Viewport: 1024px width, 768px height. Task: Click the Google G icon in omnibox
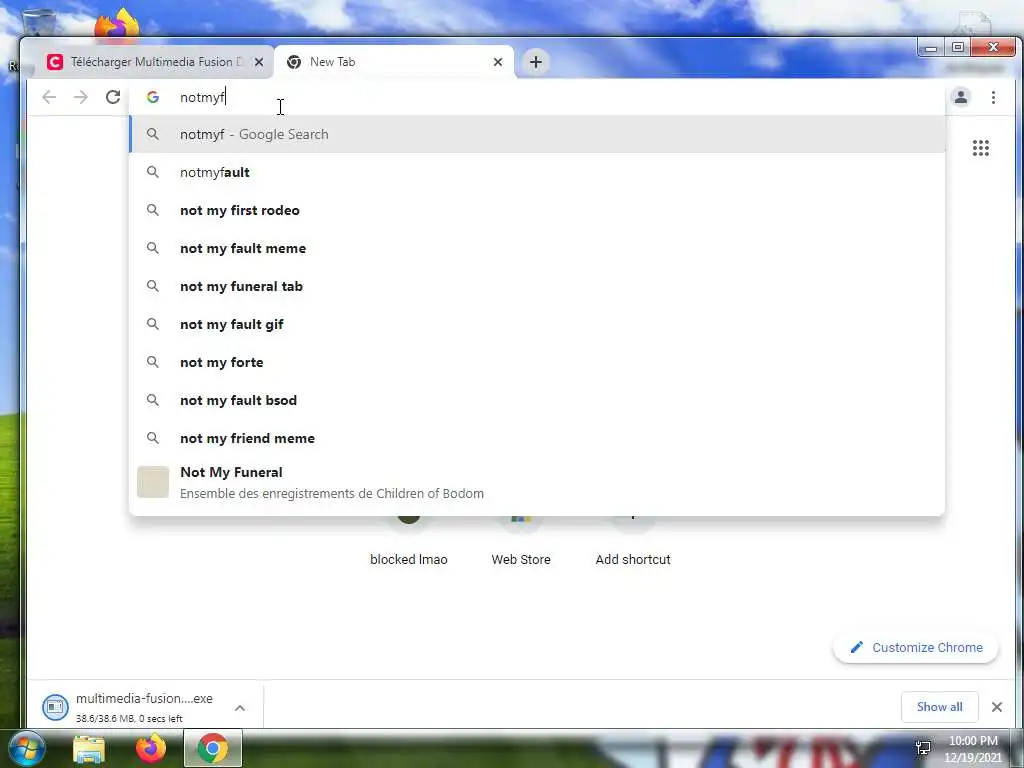coord(153,97)
